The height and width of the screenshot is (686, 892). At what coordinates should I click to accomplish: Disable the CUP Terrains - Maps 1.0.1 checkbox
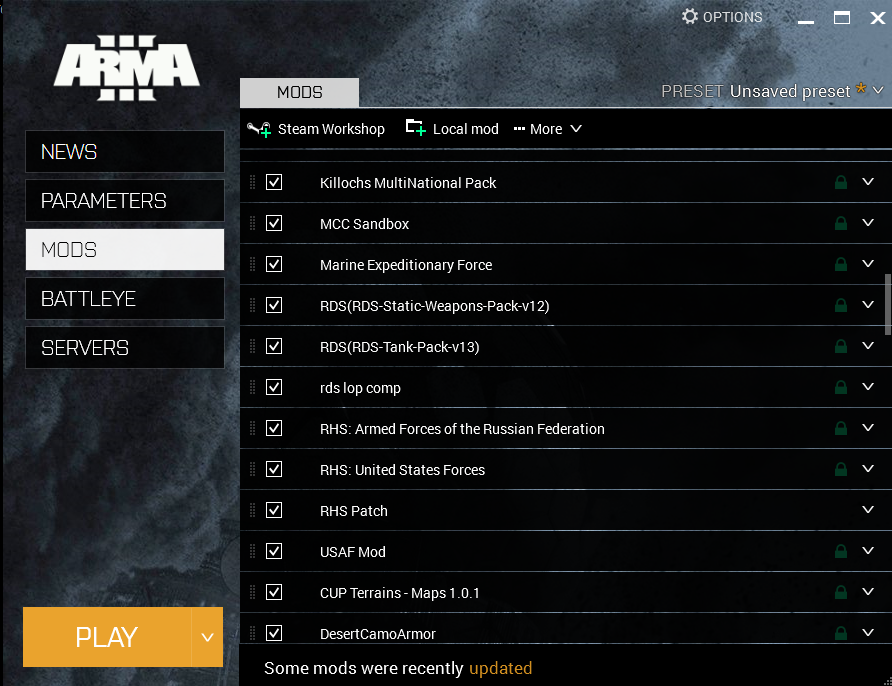click(x=274, y=592)
